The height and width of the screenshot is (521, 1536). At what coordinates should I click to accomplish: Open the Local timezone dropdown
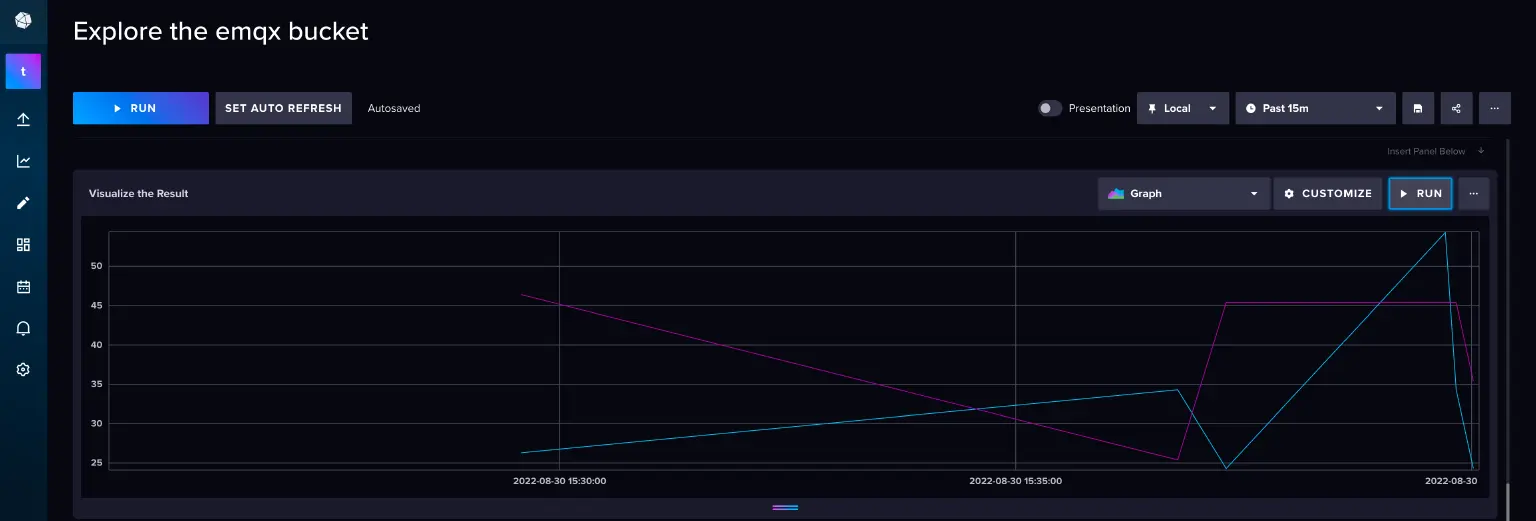1183,108
